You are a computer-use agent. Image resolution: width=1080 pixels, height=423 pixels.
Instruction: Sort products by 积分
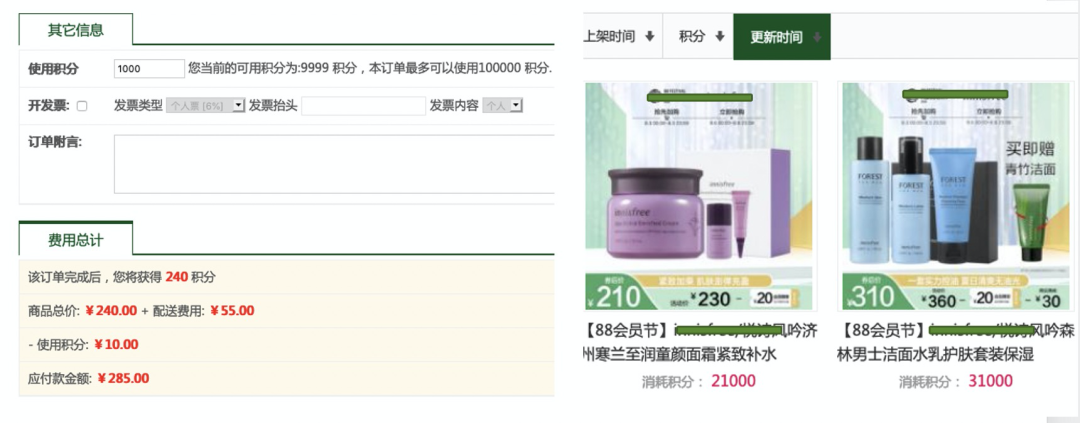[x=698, y=37]
